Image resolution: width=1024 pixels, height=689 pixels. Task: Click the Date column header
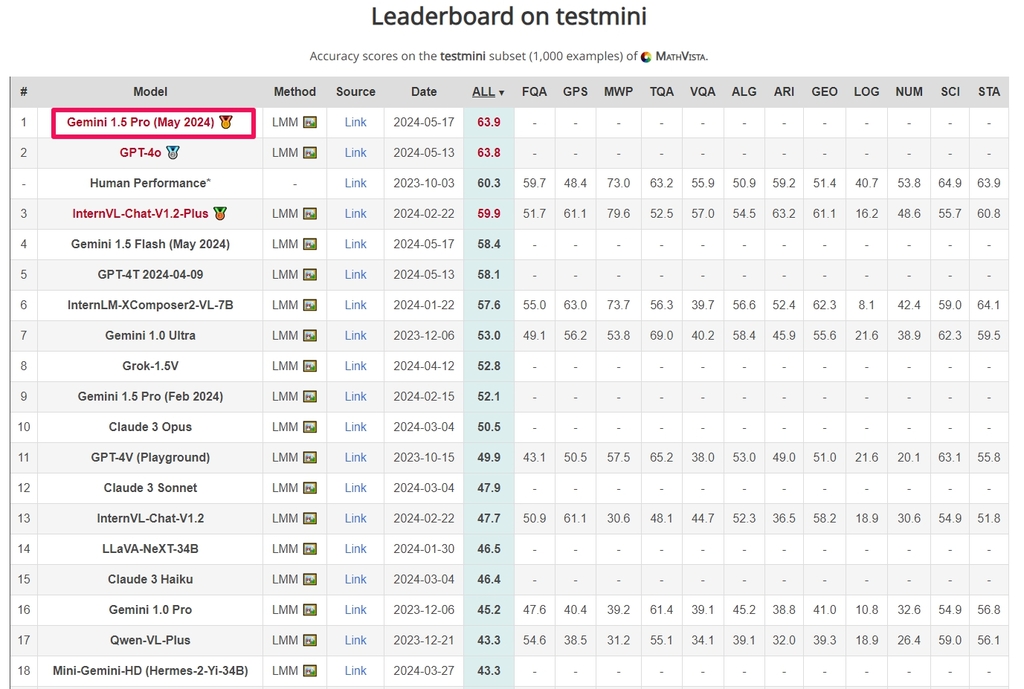[x=424, y=91]
